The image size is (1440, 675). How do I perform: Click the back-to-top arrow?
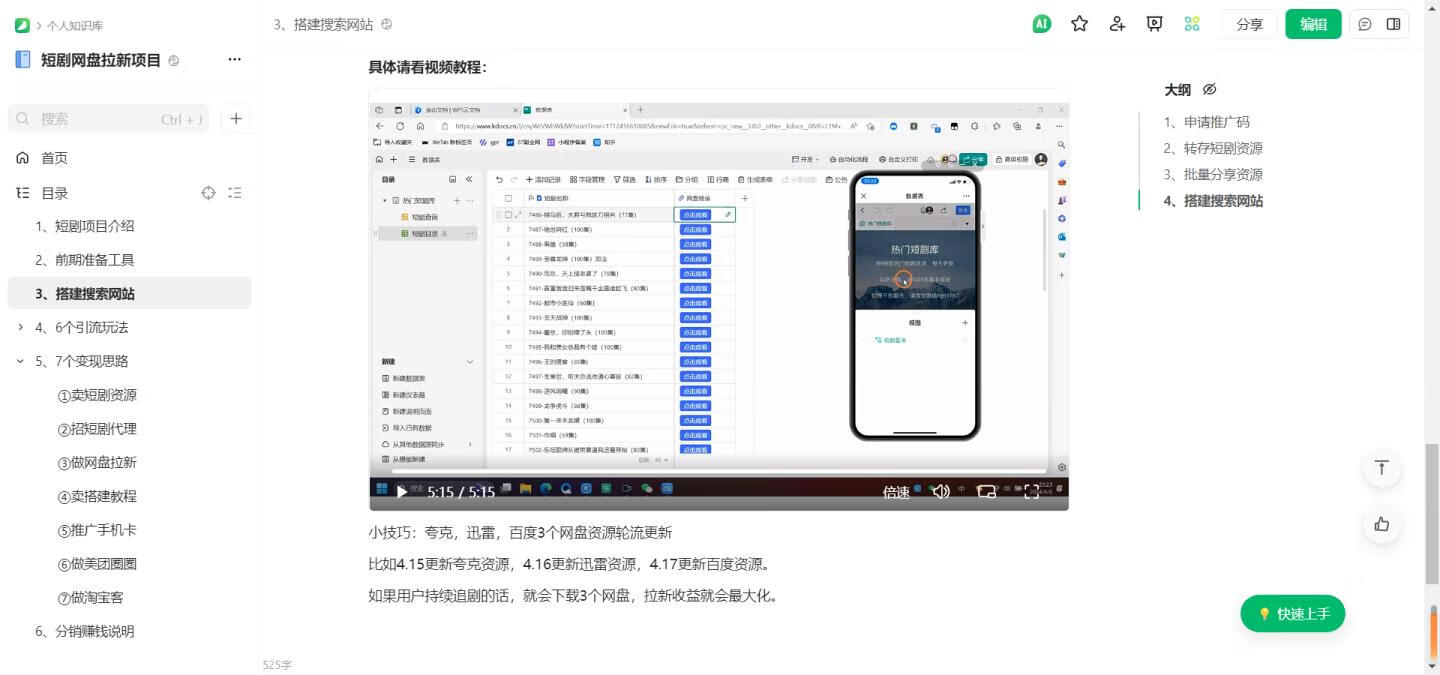1381,467
